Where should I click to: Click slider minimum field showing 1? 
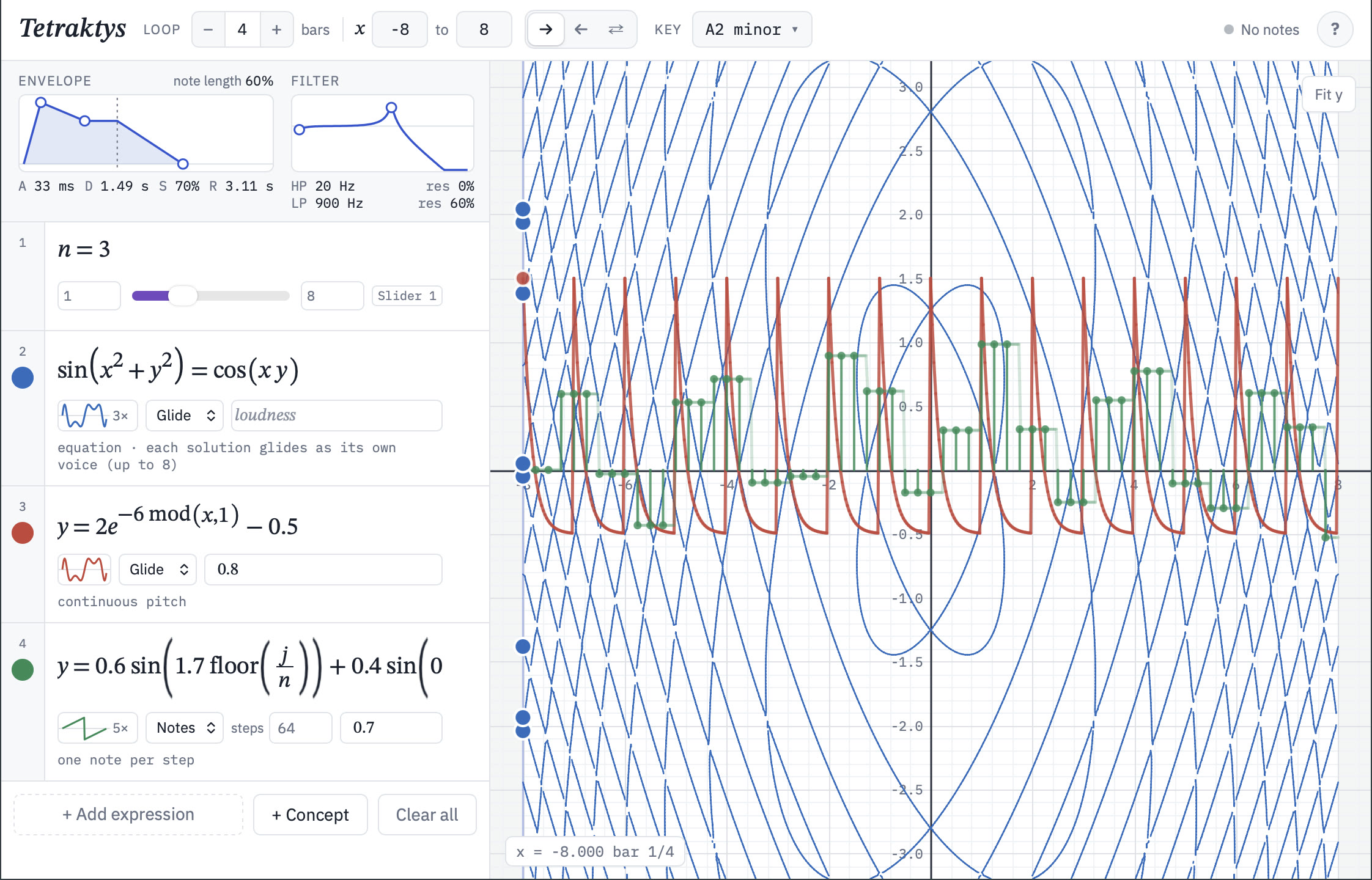pos(89,296)
